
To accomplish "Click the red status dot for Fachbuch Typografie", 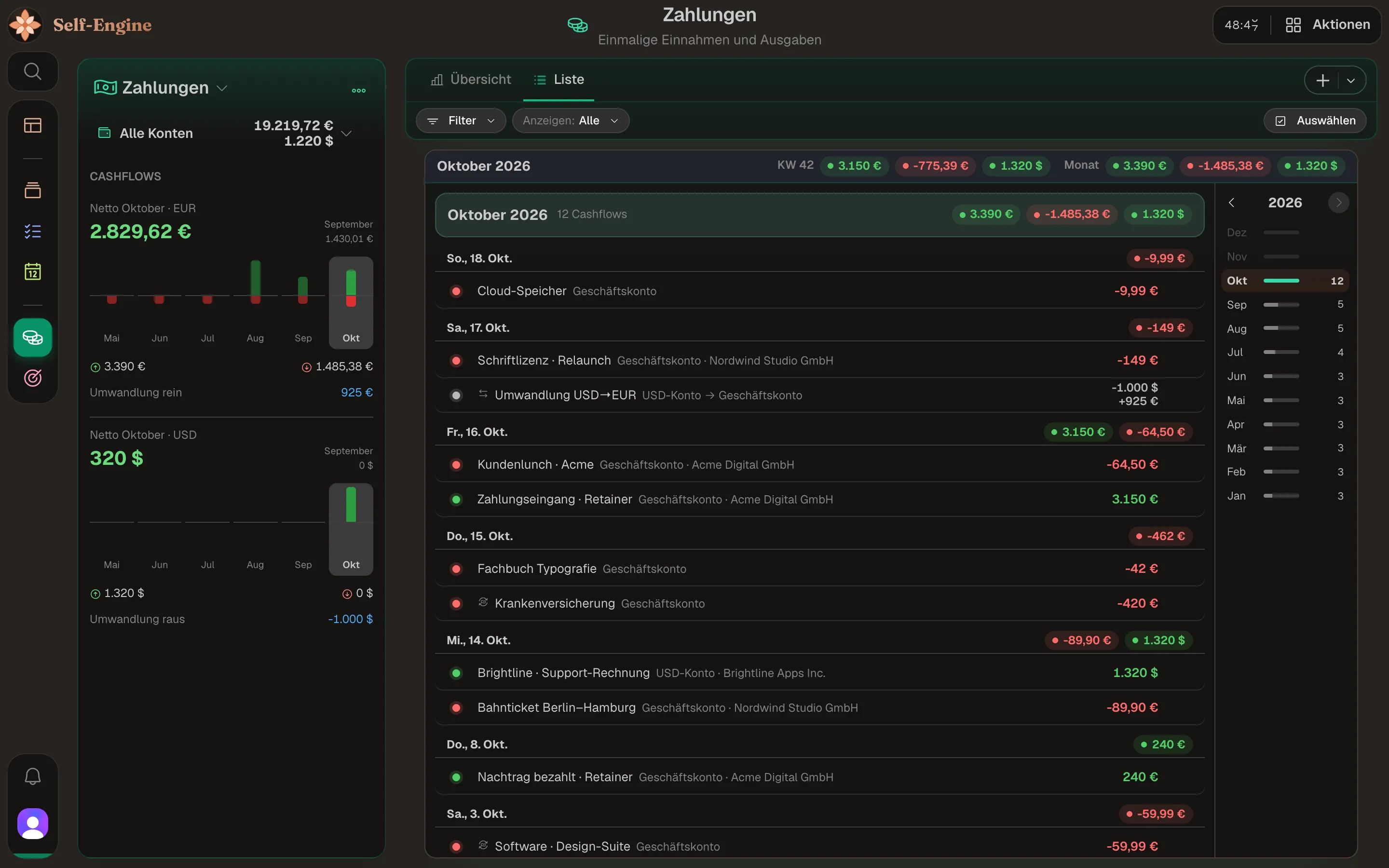I will 456,569.
